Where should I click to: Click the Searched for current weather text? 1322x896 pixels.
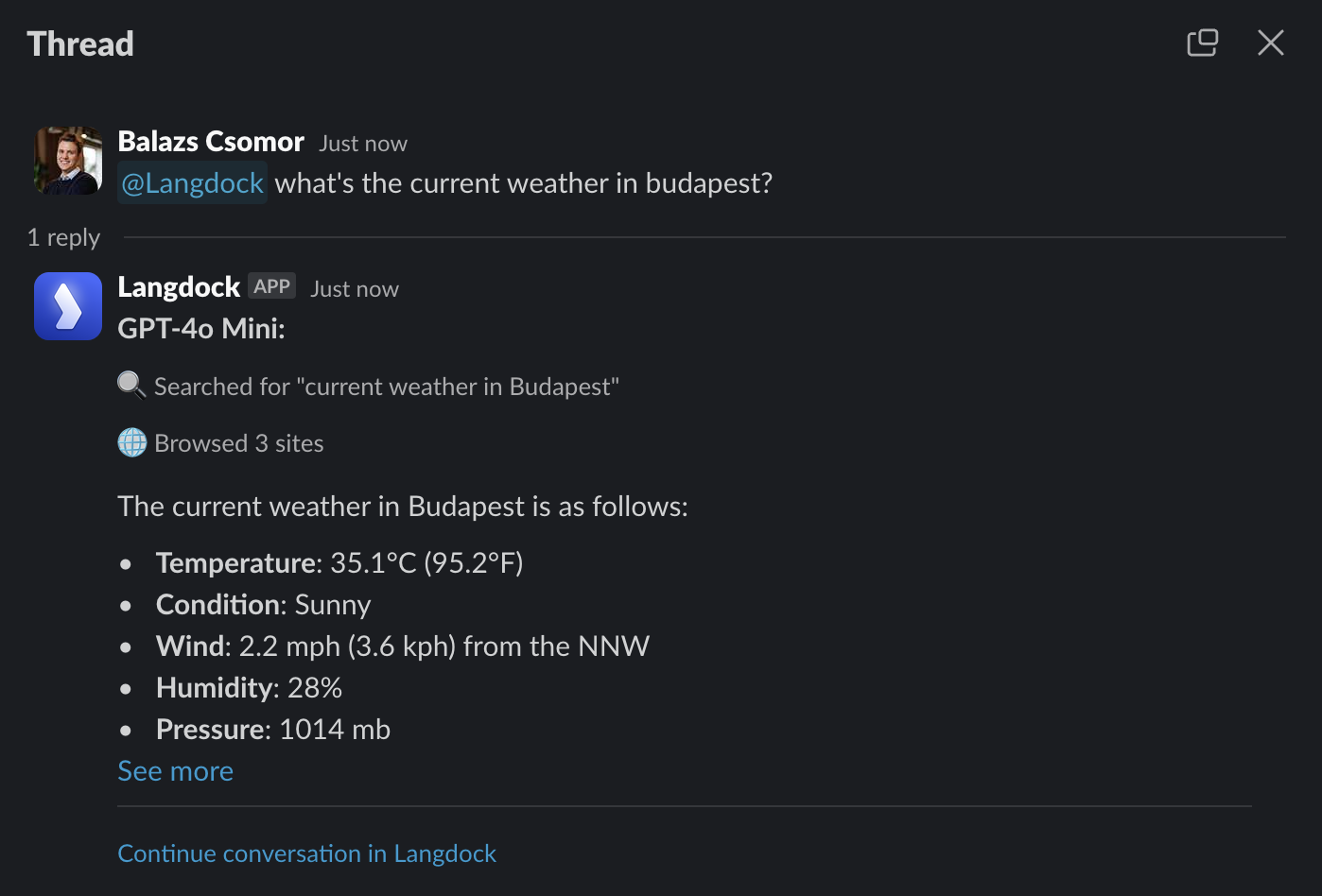click(x=387, y=387)
